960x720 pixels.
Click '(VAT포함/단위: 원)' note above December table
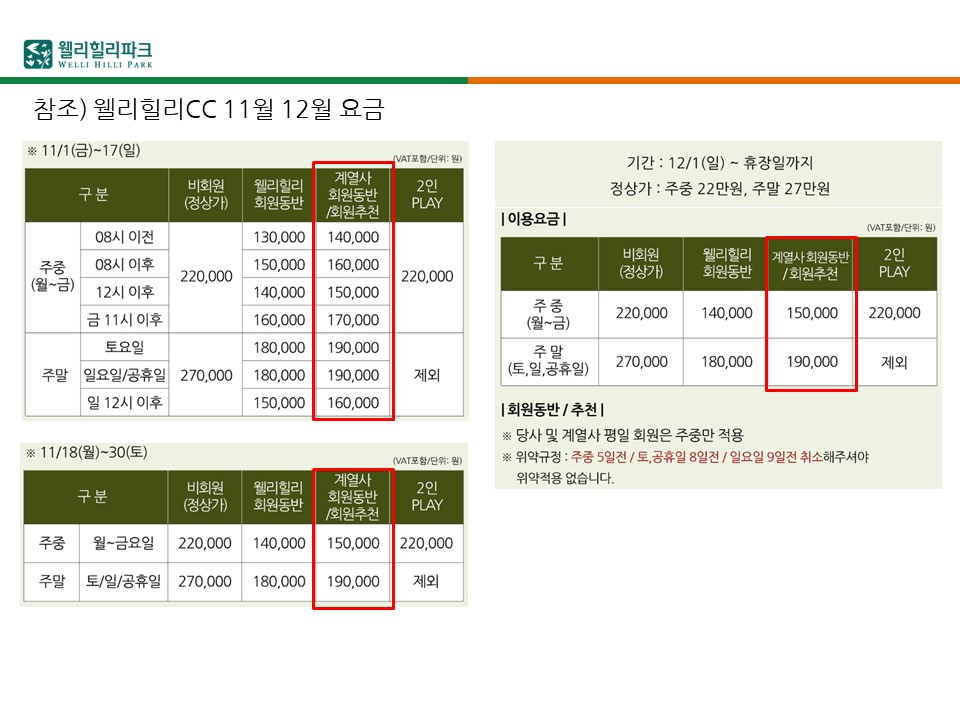901,227
